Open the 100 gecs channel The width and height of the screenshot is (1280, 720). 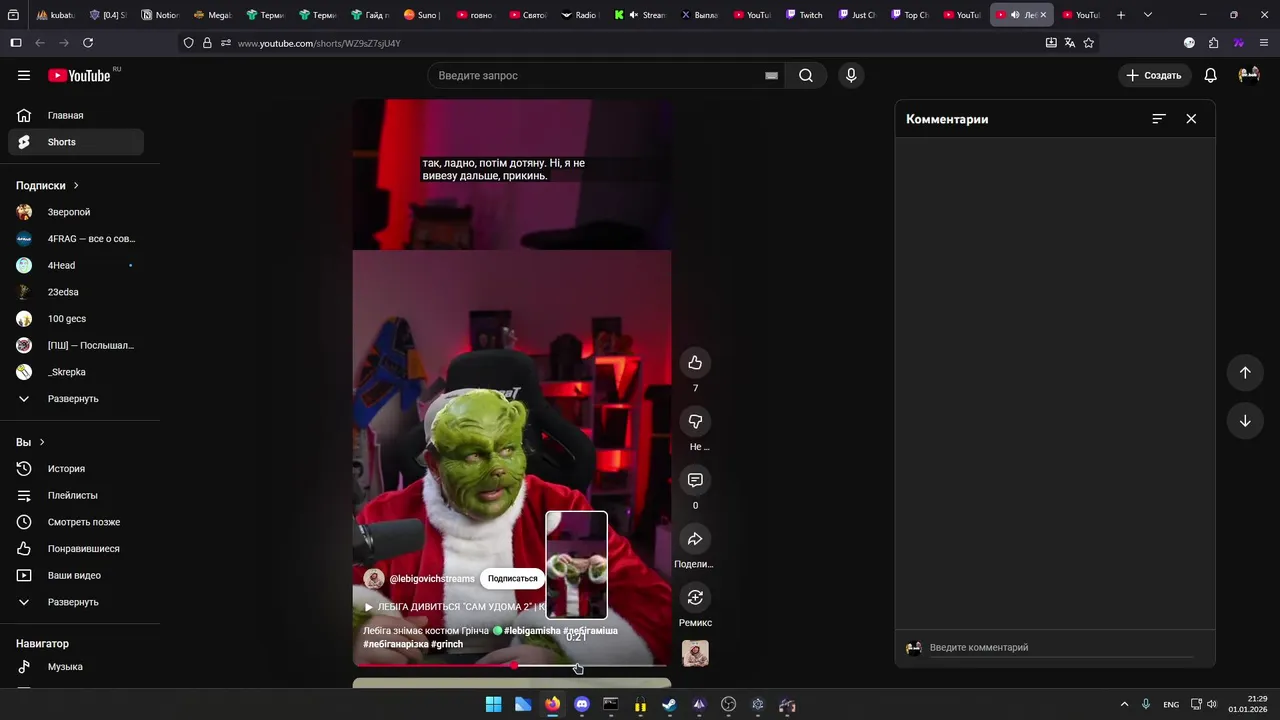pos(76,318)
